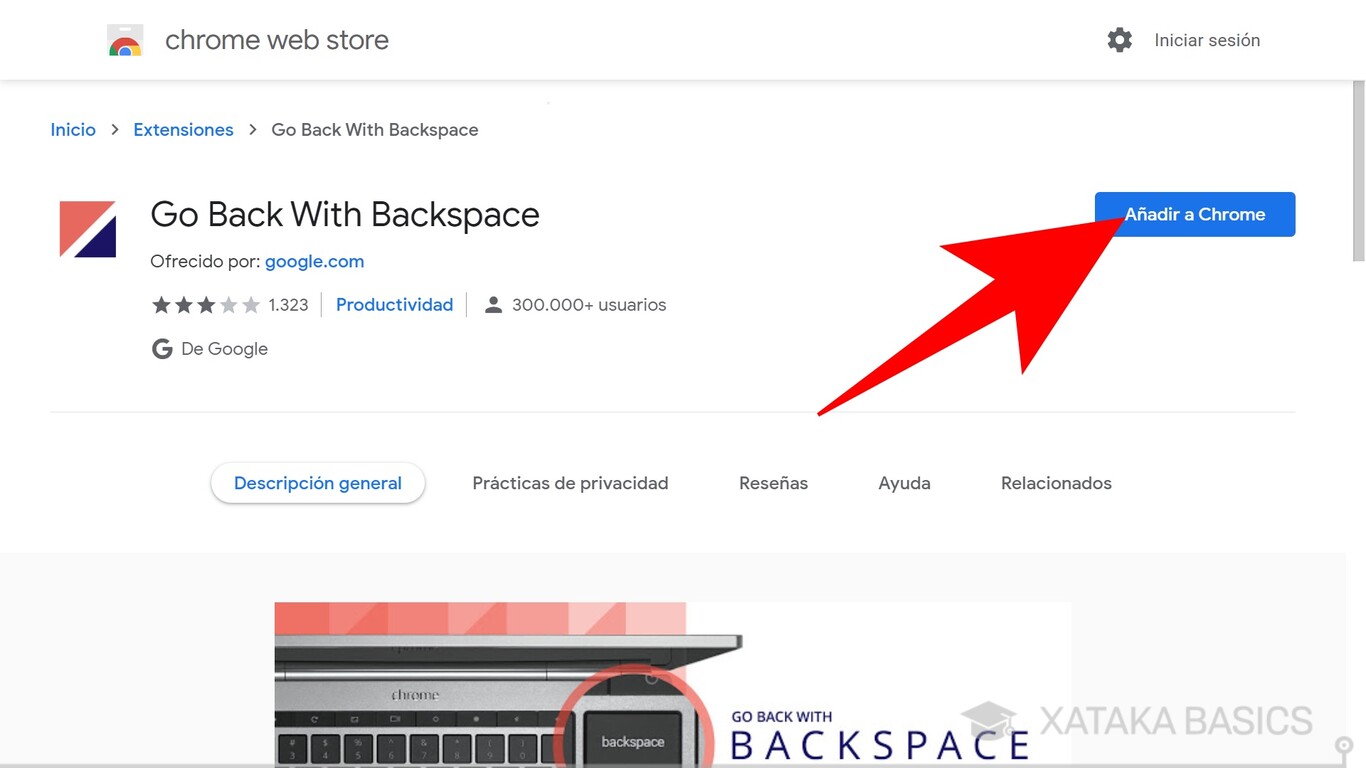Select the Descripción general tab
This screenshot has height=768, width=1366.
pos(318,483)
